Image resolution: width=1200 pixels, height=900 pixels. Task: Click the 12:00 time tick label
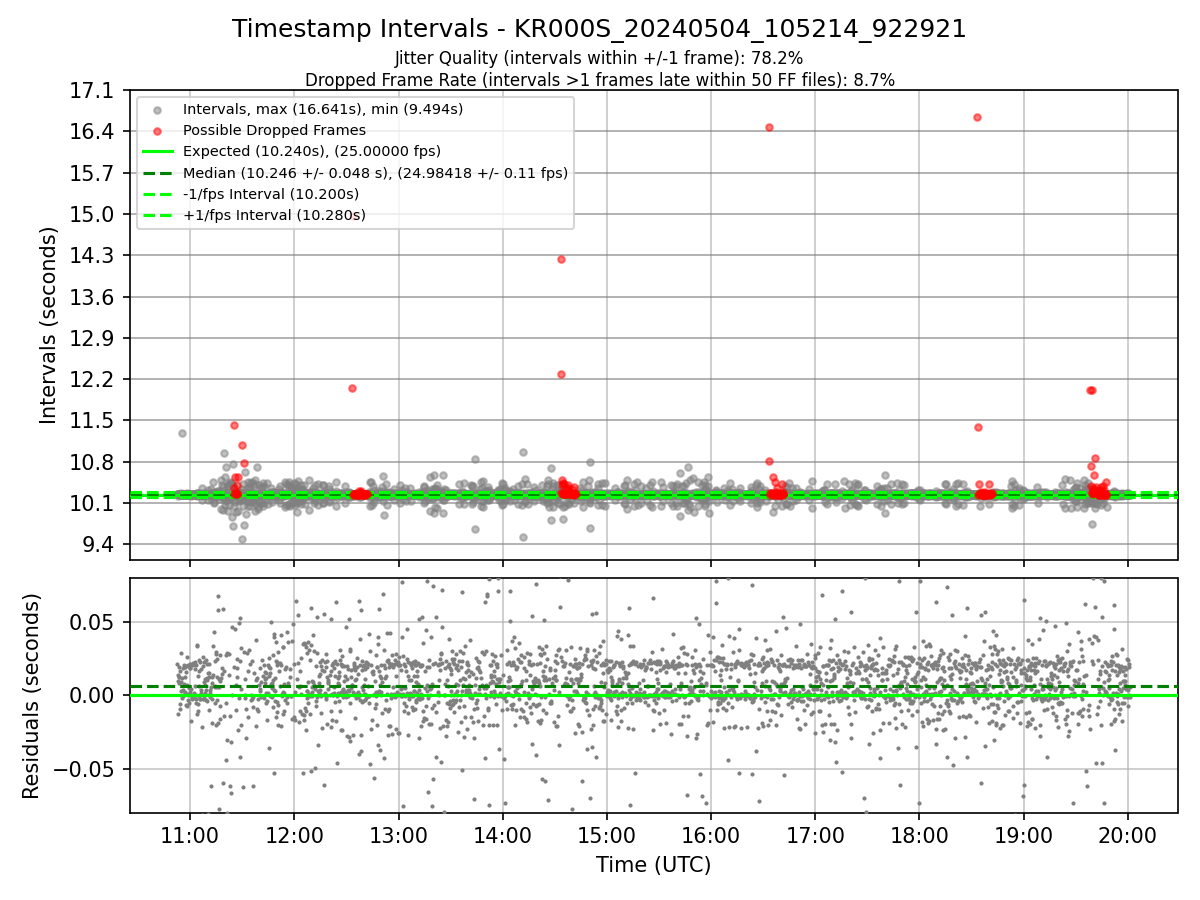click(294, 834)
